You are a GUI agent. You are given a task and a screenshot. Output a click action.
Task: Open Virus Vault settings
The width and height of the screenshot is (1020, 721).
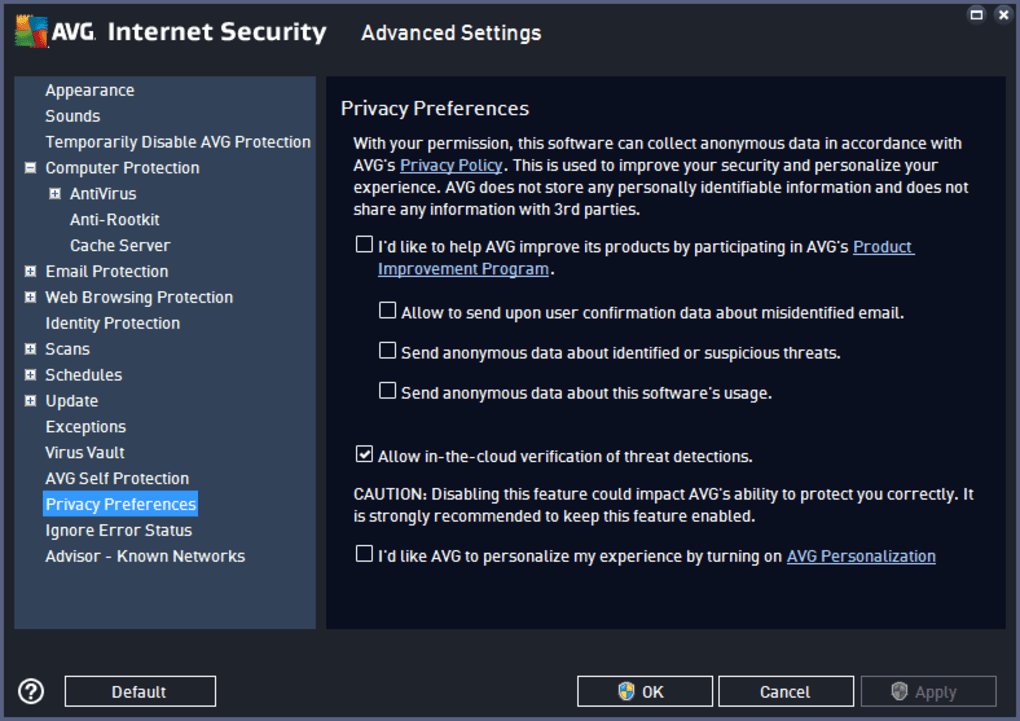click(85, 452)
